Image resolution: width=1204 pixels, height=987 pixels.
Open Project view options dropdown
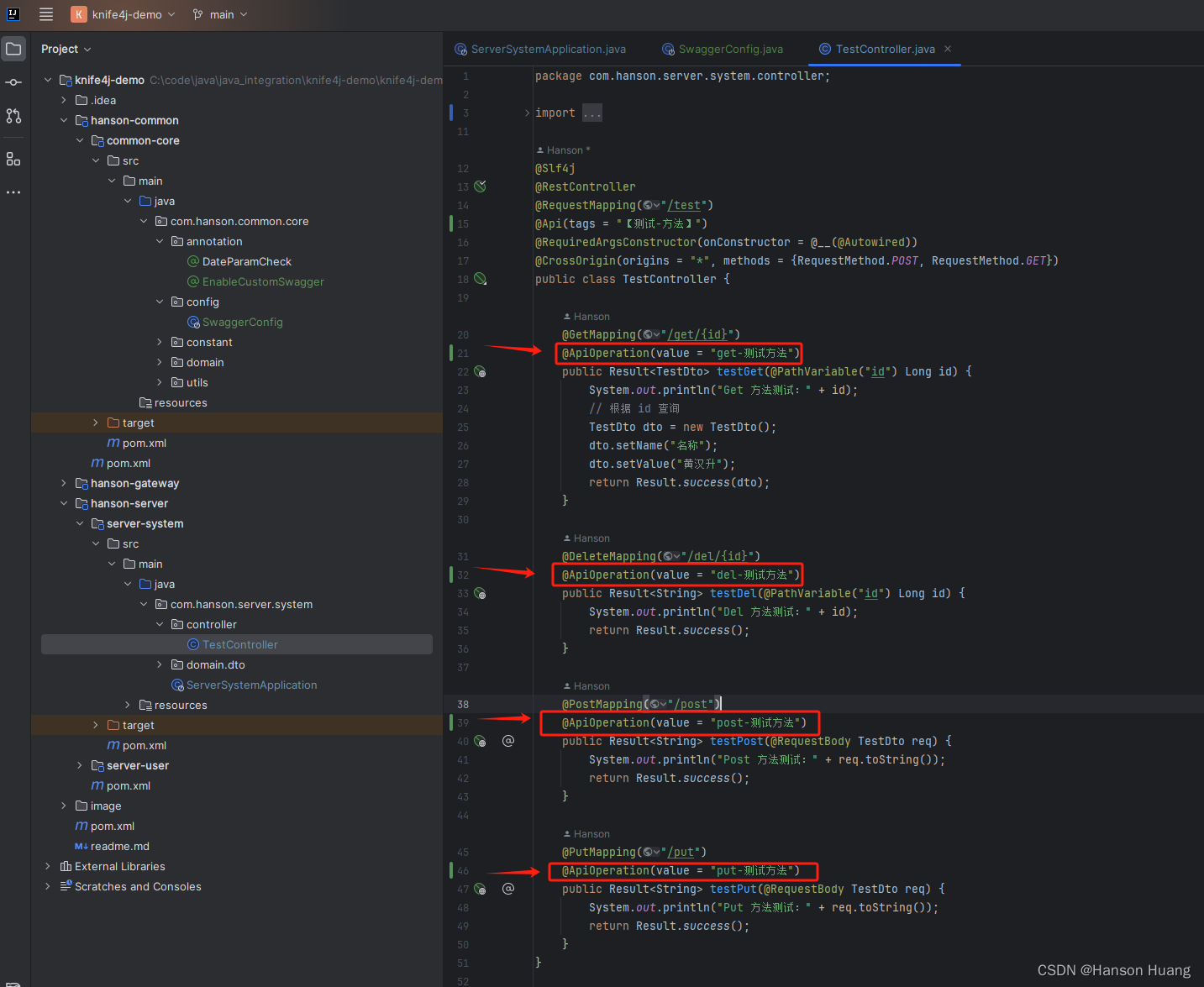point(66,49)
